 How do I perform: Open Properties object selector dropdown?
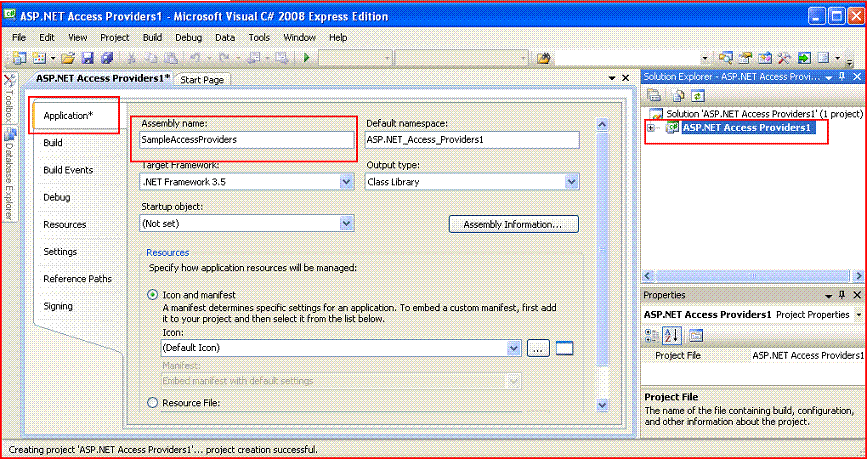(858, 314)
